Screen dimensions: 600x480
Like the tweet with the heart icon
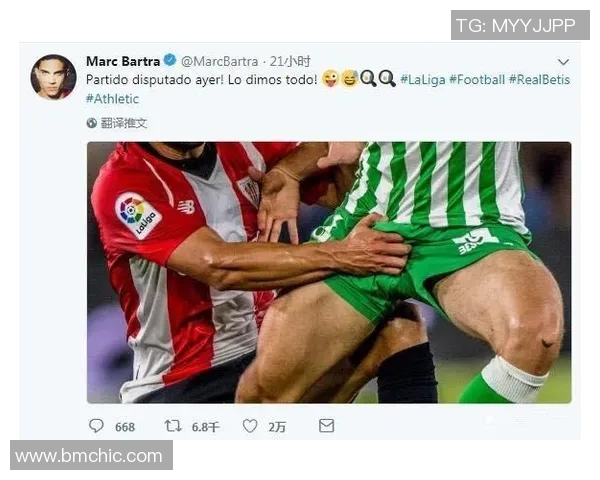click(250, 426)
